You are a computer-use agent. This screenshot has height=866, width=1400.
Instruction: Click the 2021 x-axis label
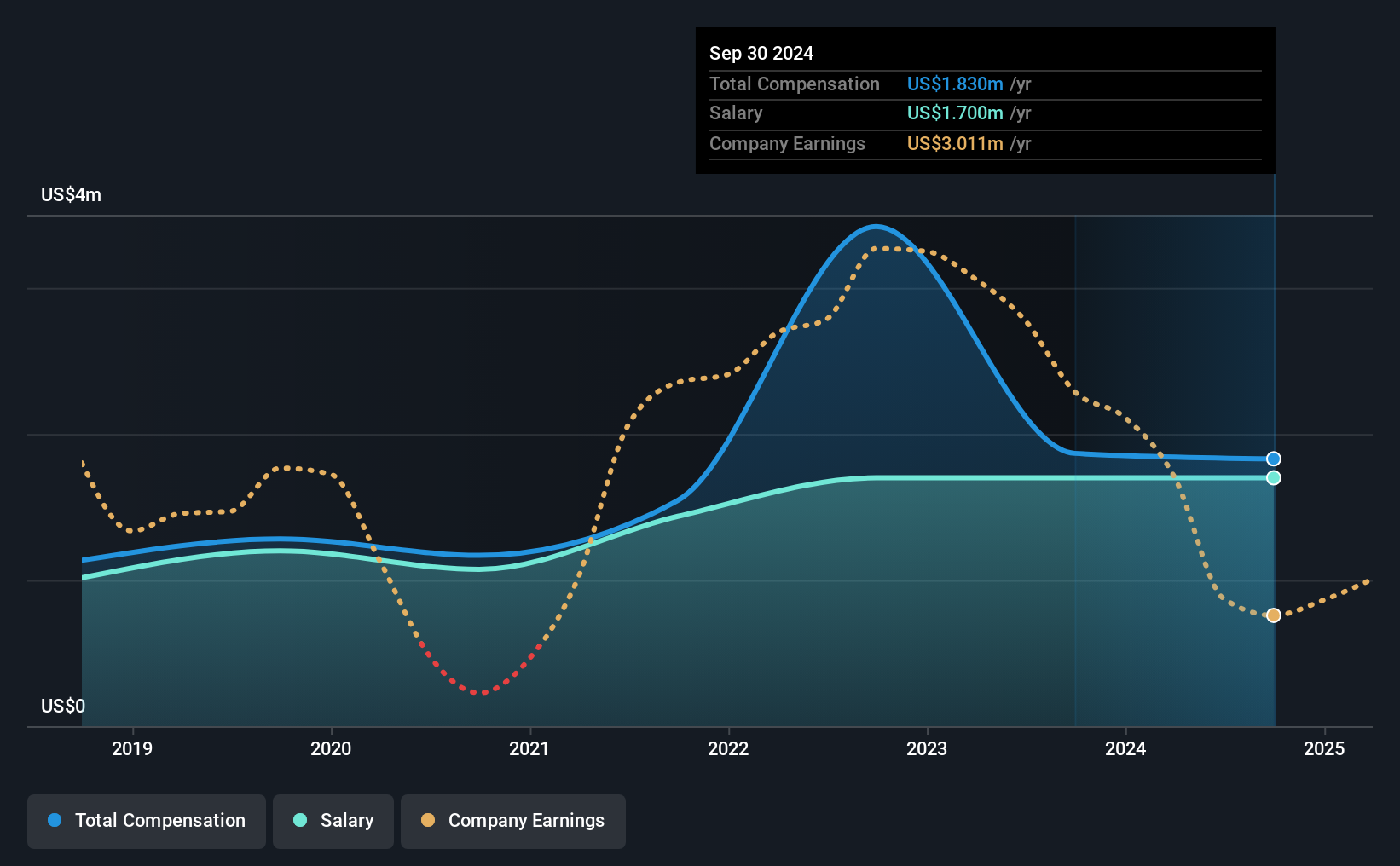tap(529, 748)
